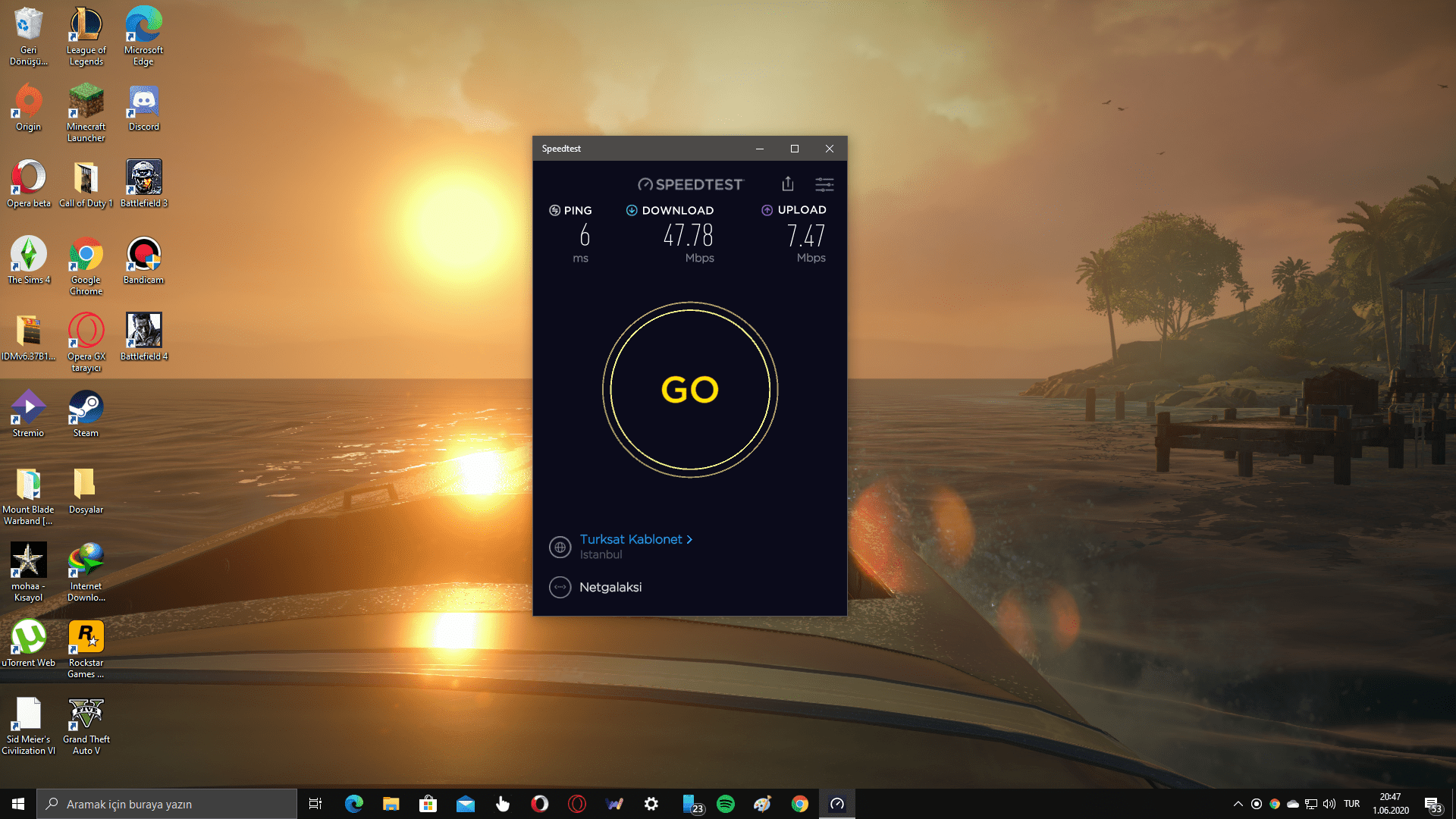1456x819 pixels.
Task: Click the ping icon
Action: tap(554, 210)
